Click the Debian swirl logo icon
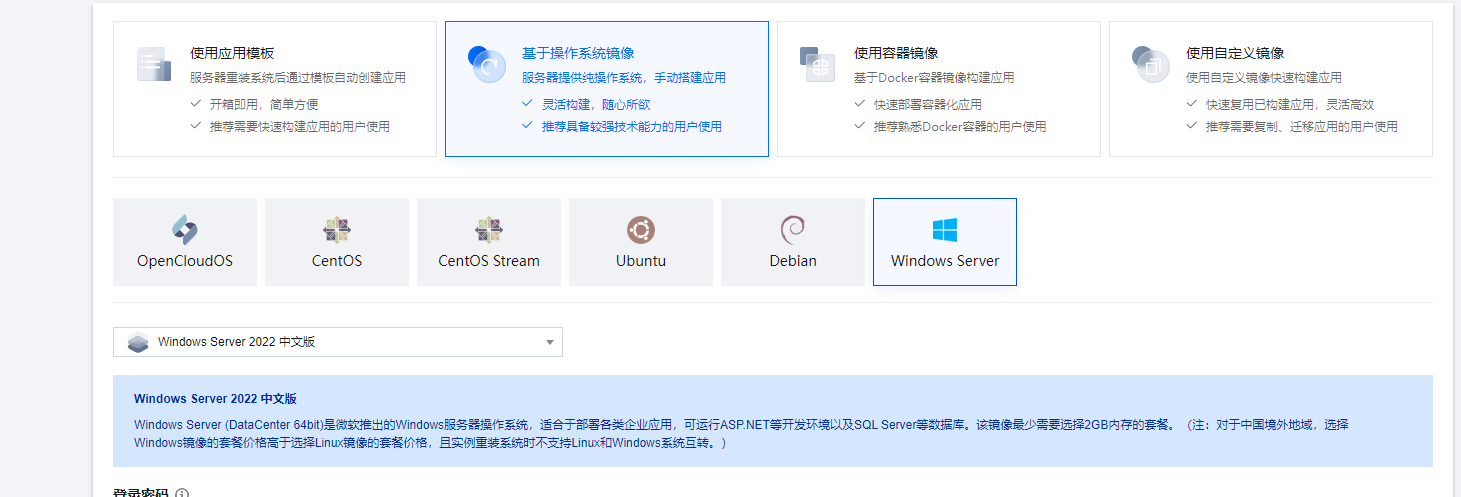Viewport: 1461px width, 497px height. coord(793,231)
